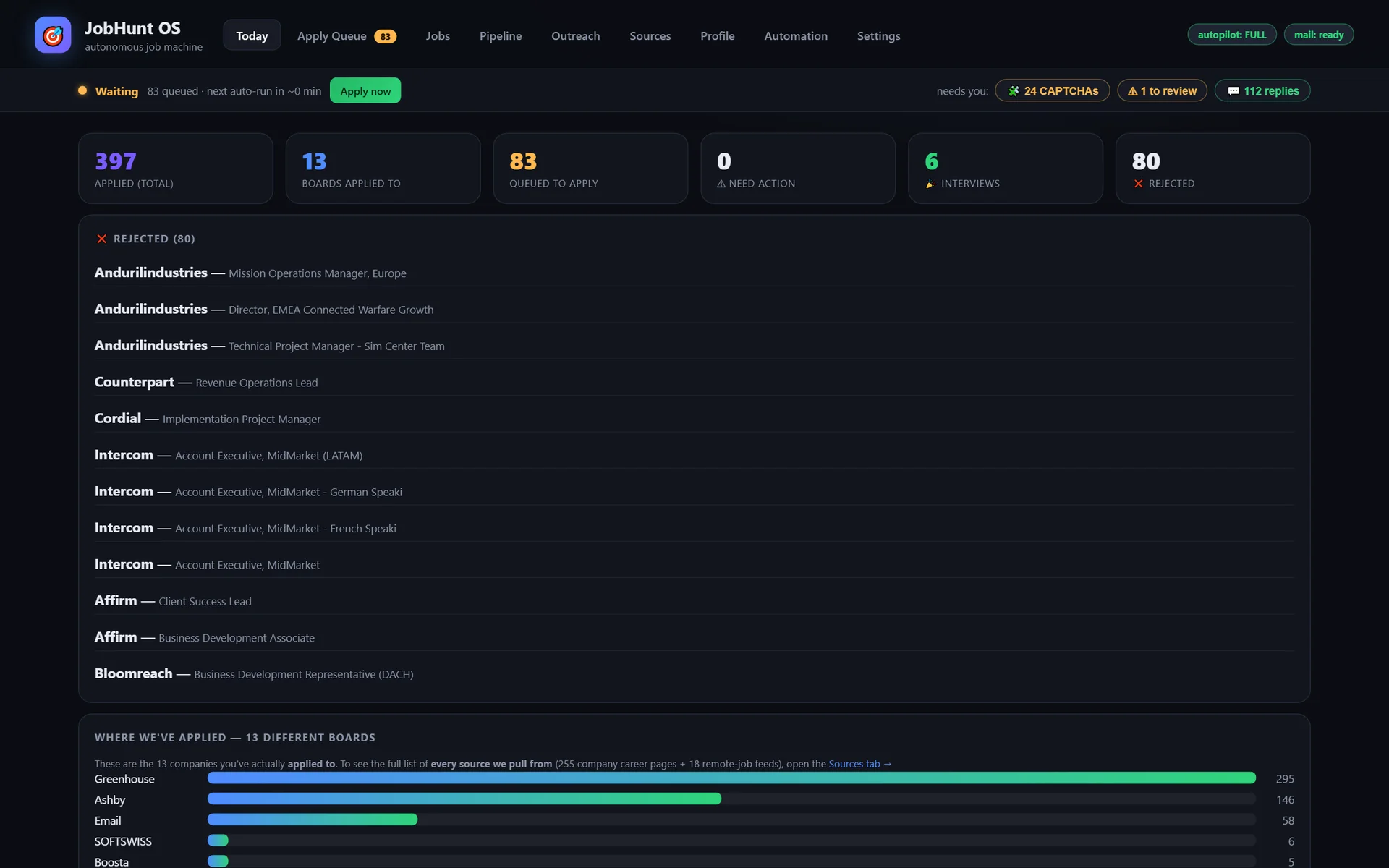Click the 83 badge on Apply Queue

tap(385, 36)
